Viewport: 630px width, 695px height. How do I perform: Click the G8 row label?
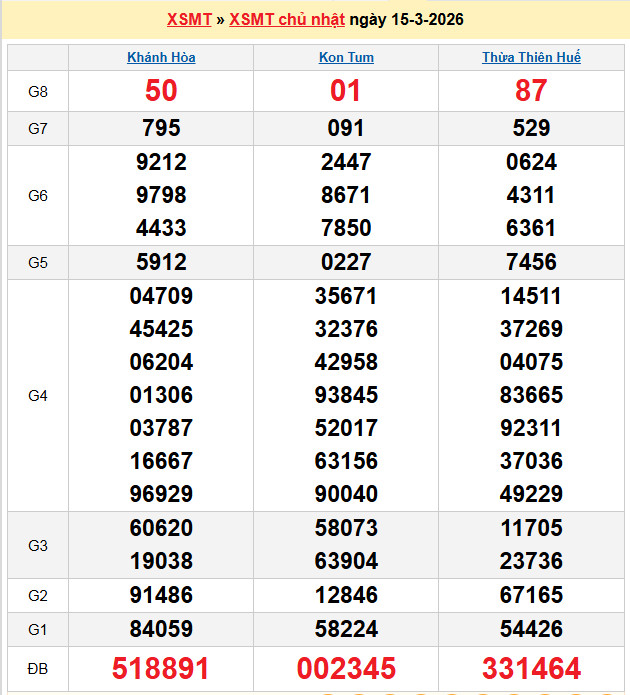click(38, 91)
